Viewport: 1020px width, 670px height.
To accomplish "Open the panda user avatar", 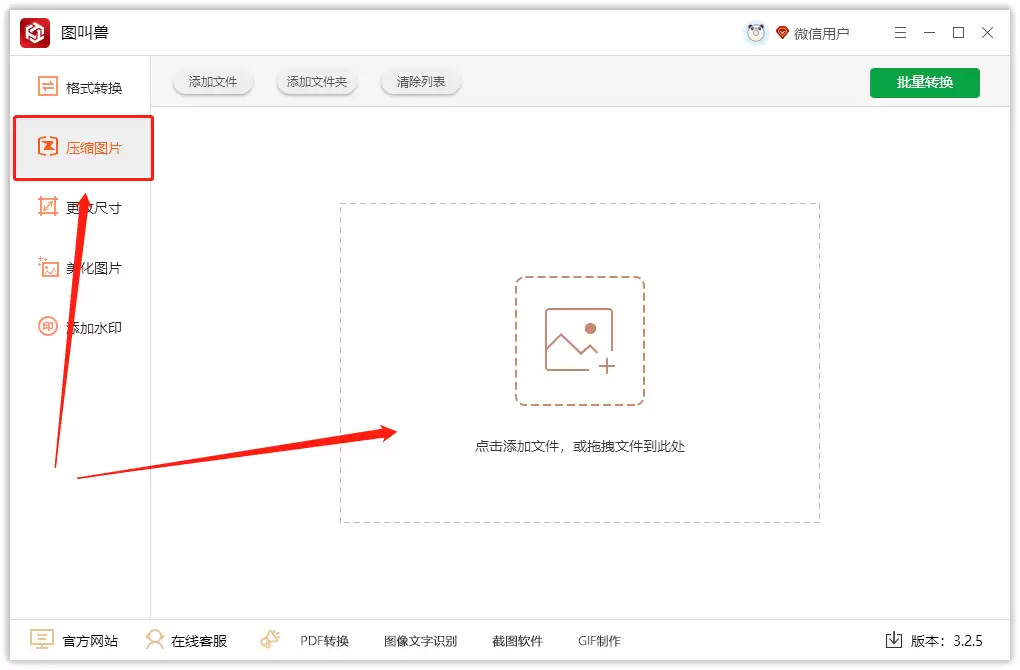I will click(755, 33).
